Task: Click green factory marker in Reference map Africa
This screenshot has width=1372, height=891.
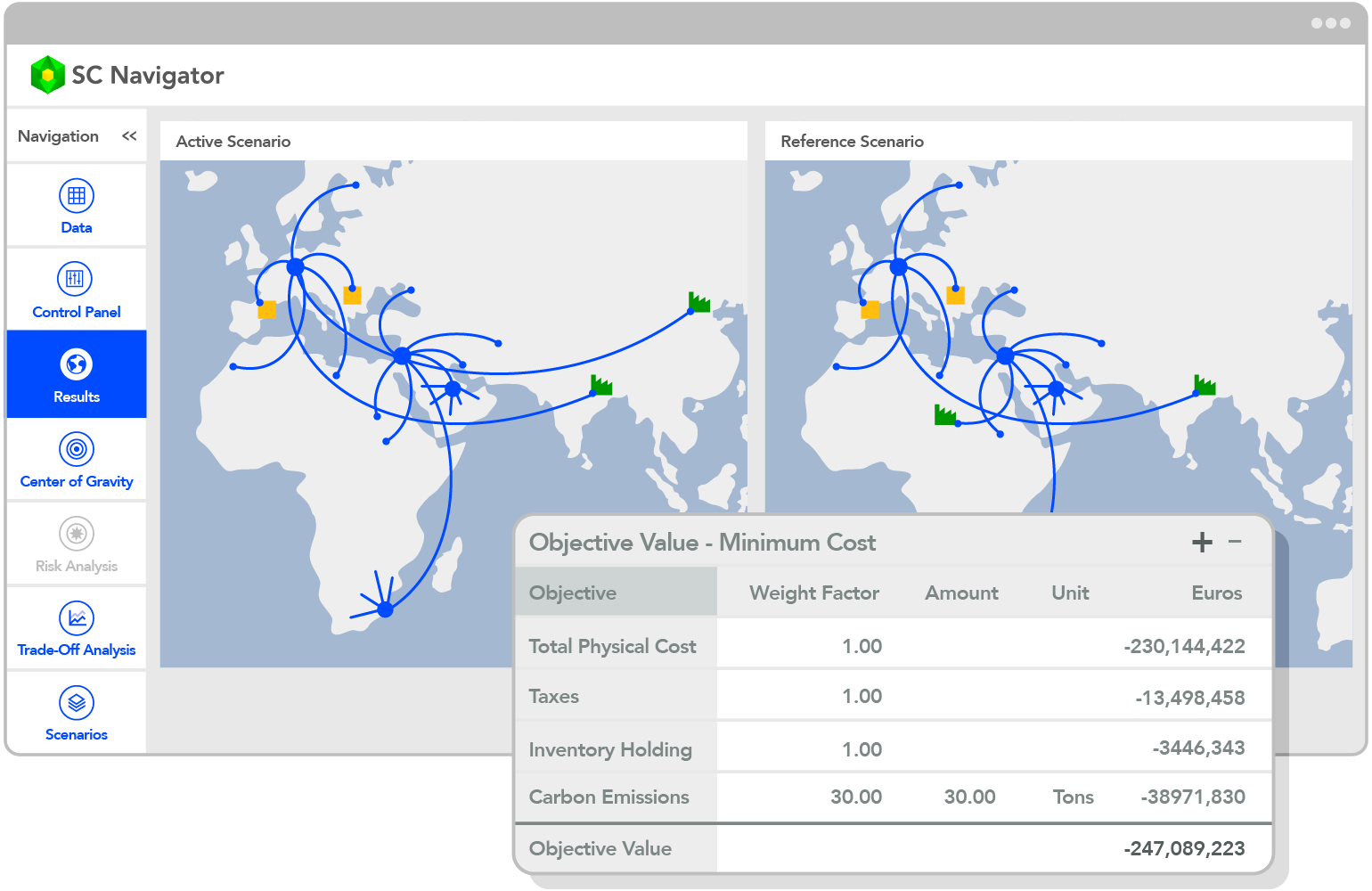Action: tap(944, 414)
